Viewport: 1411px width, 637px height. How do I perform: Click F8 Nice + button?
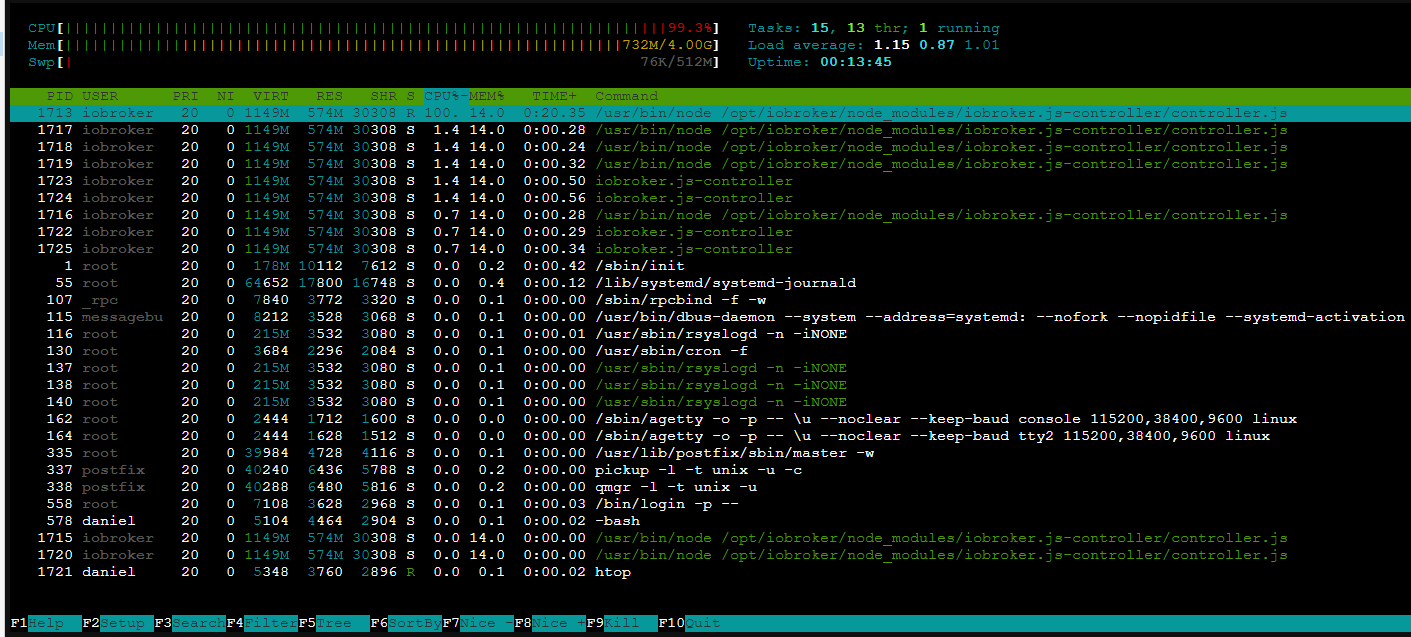[550, 623]
